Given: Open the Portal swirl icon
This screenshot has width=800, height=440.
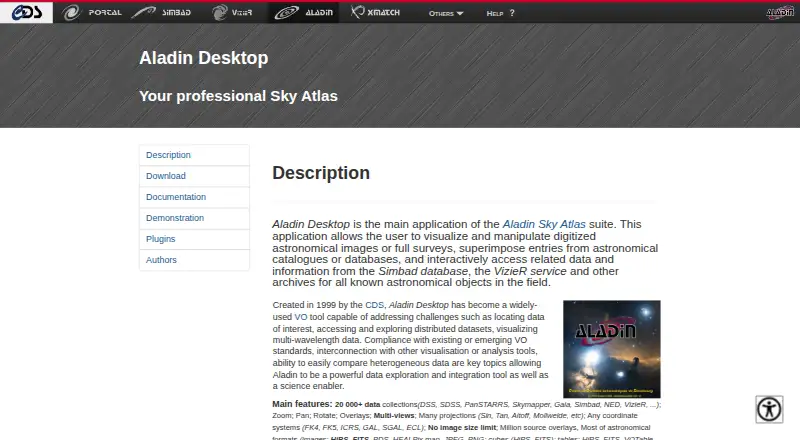Looking at the screenshot, I should pos(71,12).
